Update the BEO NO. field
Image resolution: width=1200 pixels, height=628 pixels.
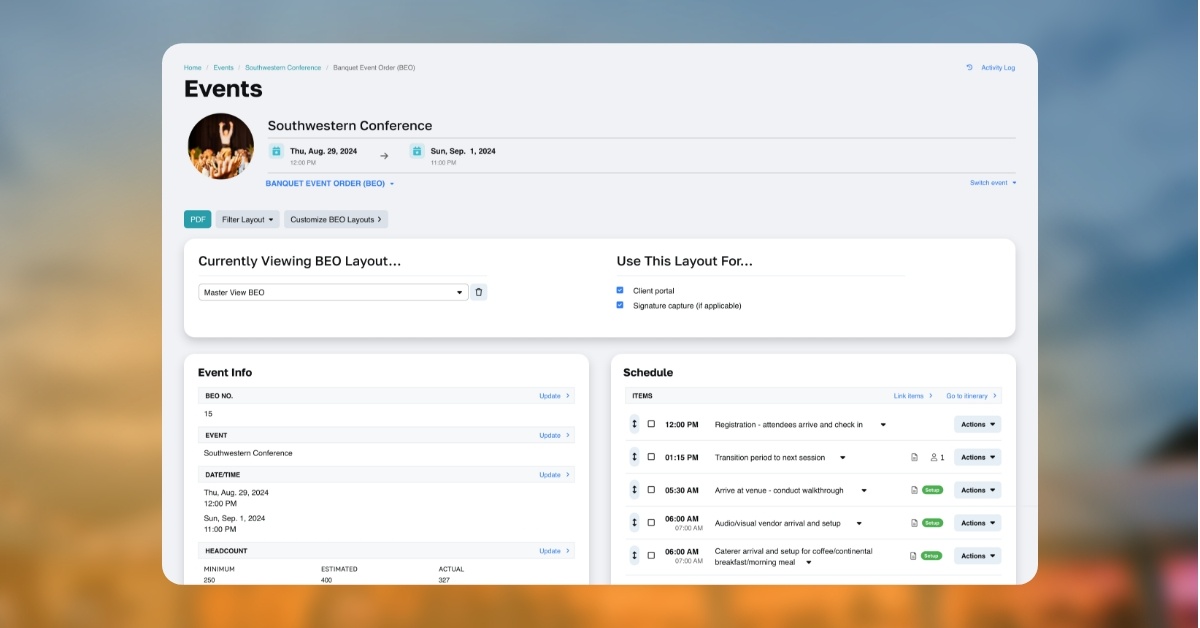(x=554, y=396)
